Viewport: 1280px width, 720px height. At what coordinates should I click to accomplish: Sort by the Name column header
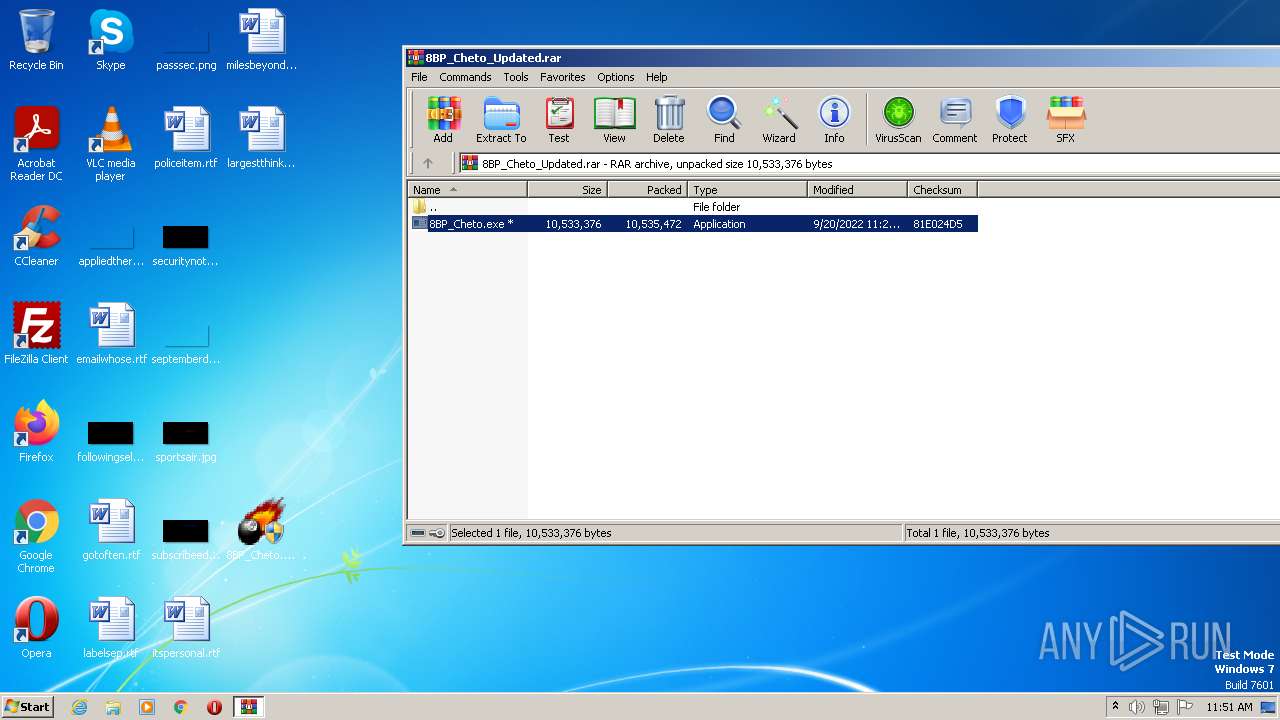click(x=467, y=189)
